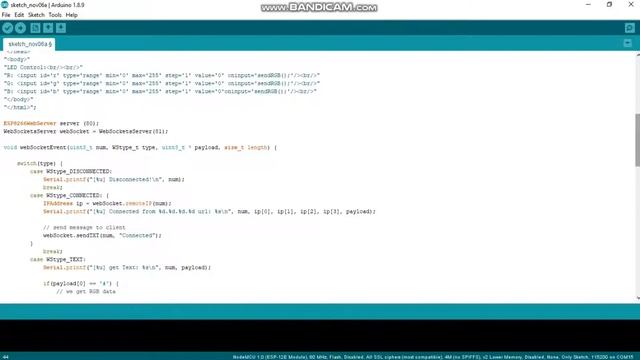Click the scrollbar down arrow in editor
The width and height of the screenshot is (640, 360).
pyautogui.click(x=637, y=298)
